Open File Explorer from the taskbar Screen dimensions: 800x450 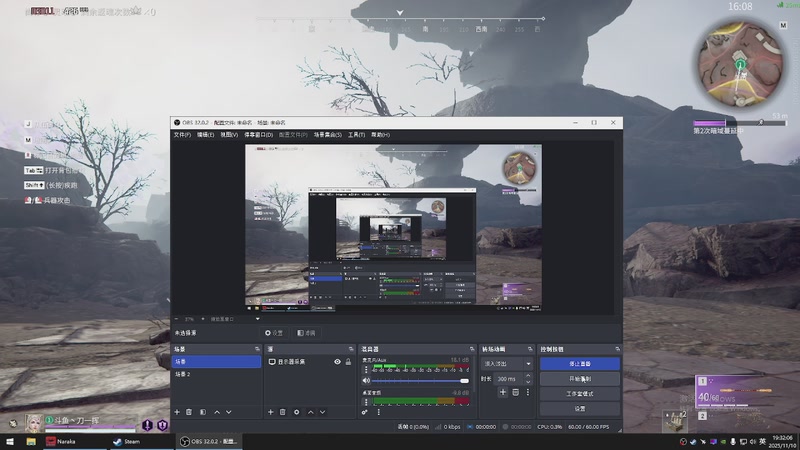tap(31, 441)
